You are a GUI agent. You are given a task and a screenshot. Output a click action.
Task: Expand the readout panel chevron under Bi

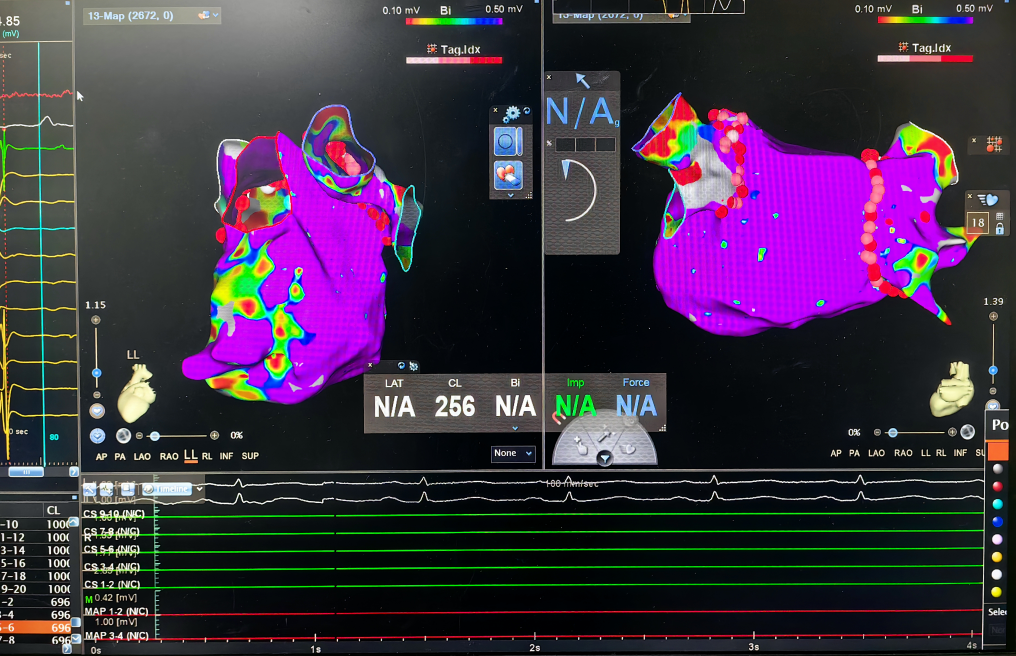tap(515, 428)
